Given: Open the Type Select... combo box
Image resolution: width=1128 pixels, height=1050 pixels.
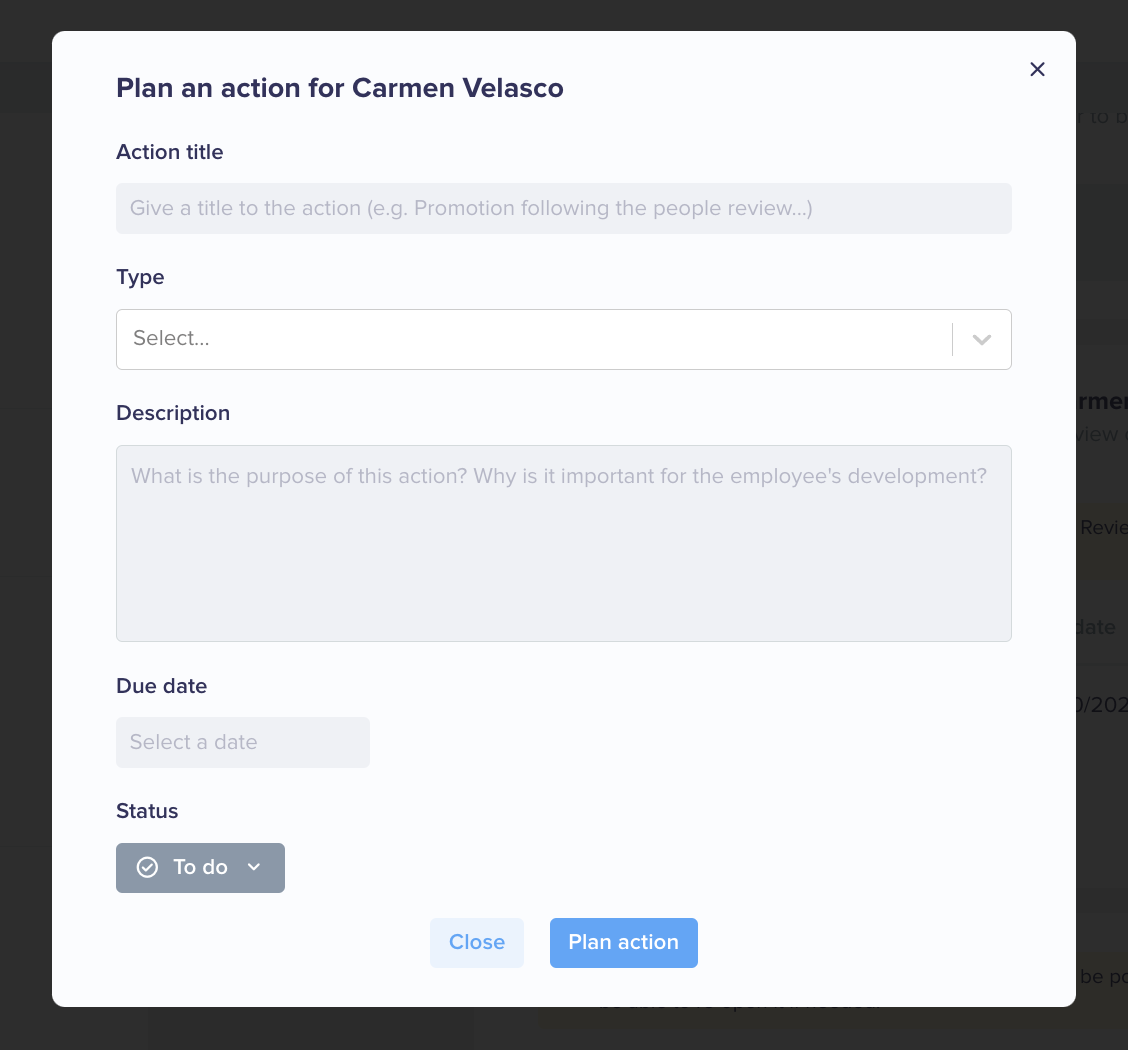Looking at the screenshot, I should point(563,339).
